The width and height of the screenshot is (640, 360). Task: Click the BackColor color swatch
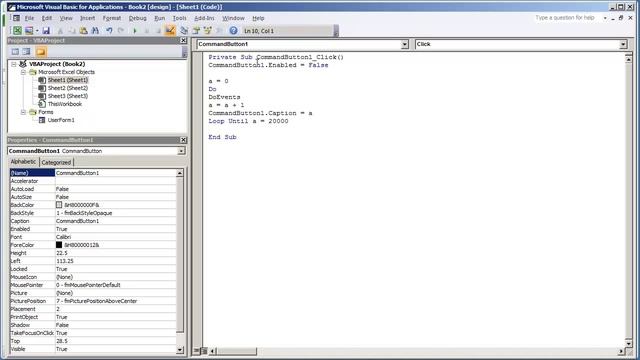(x=59, y=205)
